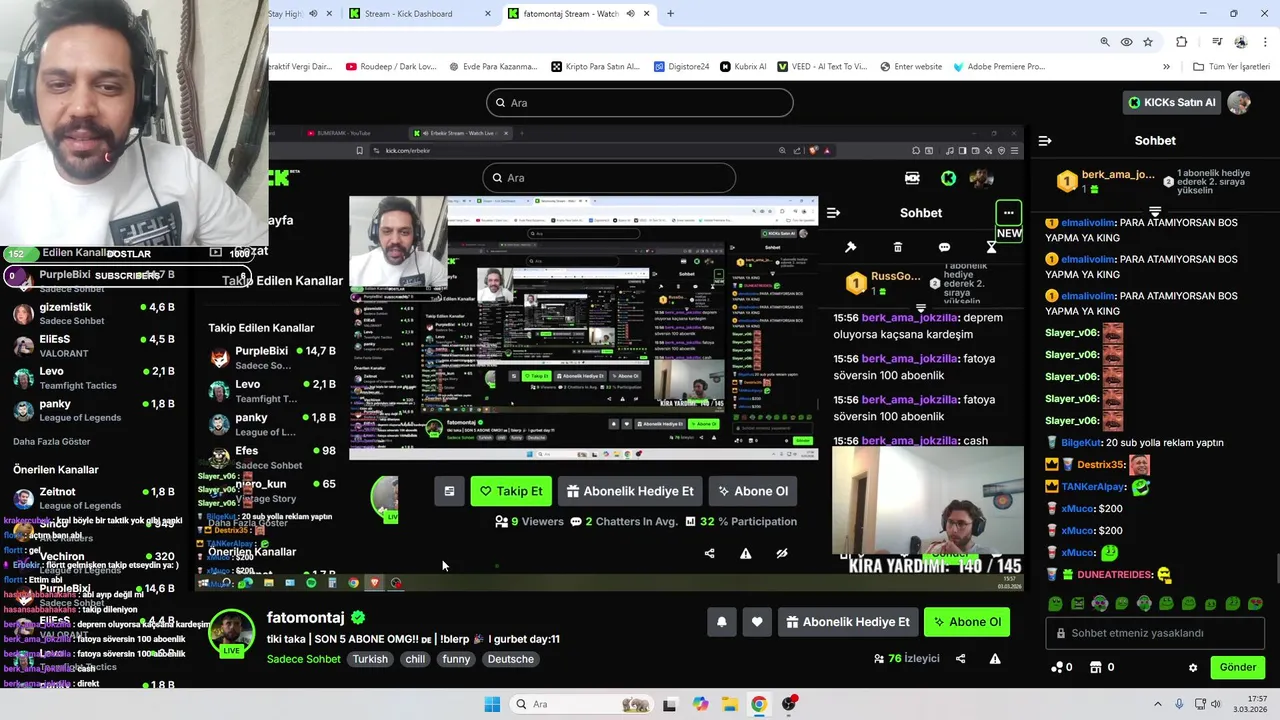
Task: Select the Deutsche tag
Action: point(511,659)
